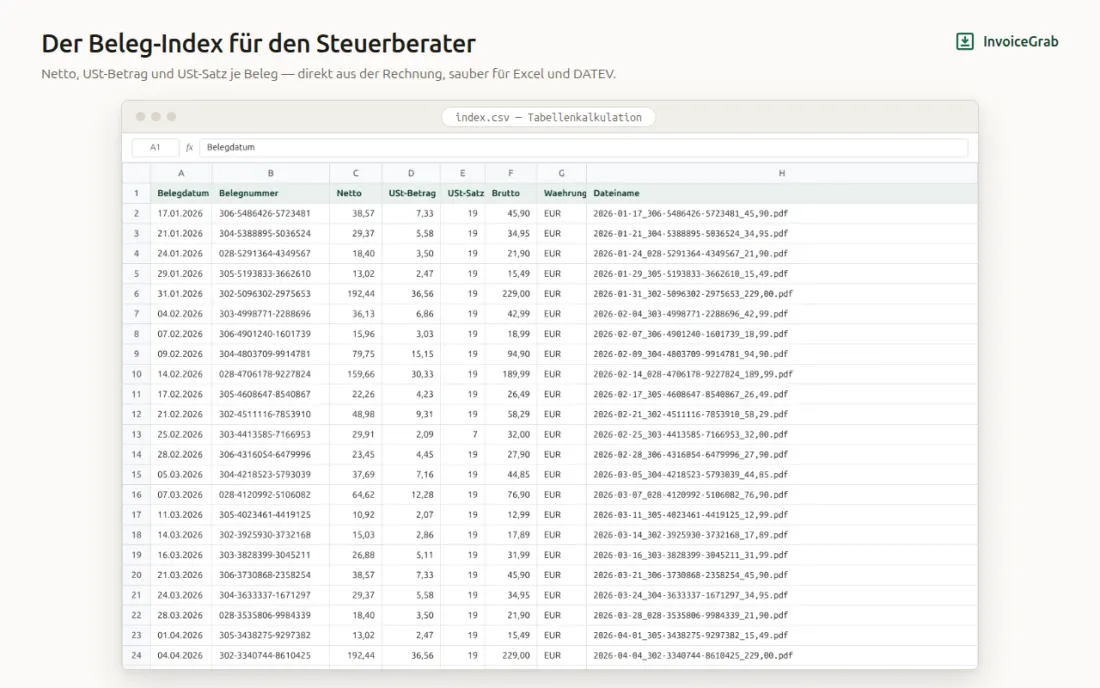Click the Waehrung header cell
1100x688 pixels.
pyautogui.click(x=561, y=193)
